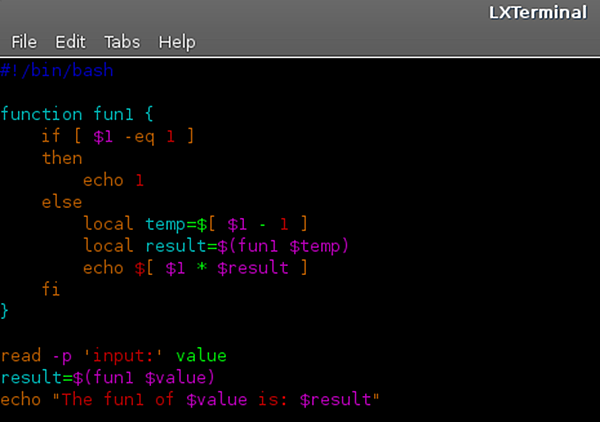Viewport: 600px width, 422px height.
Task: Click the "if [ $1 -eq 1 ]" line
Action: (118, 136)
